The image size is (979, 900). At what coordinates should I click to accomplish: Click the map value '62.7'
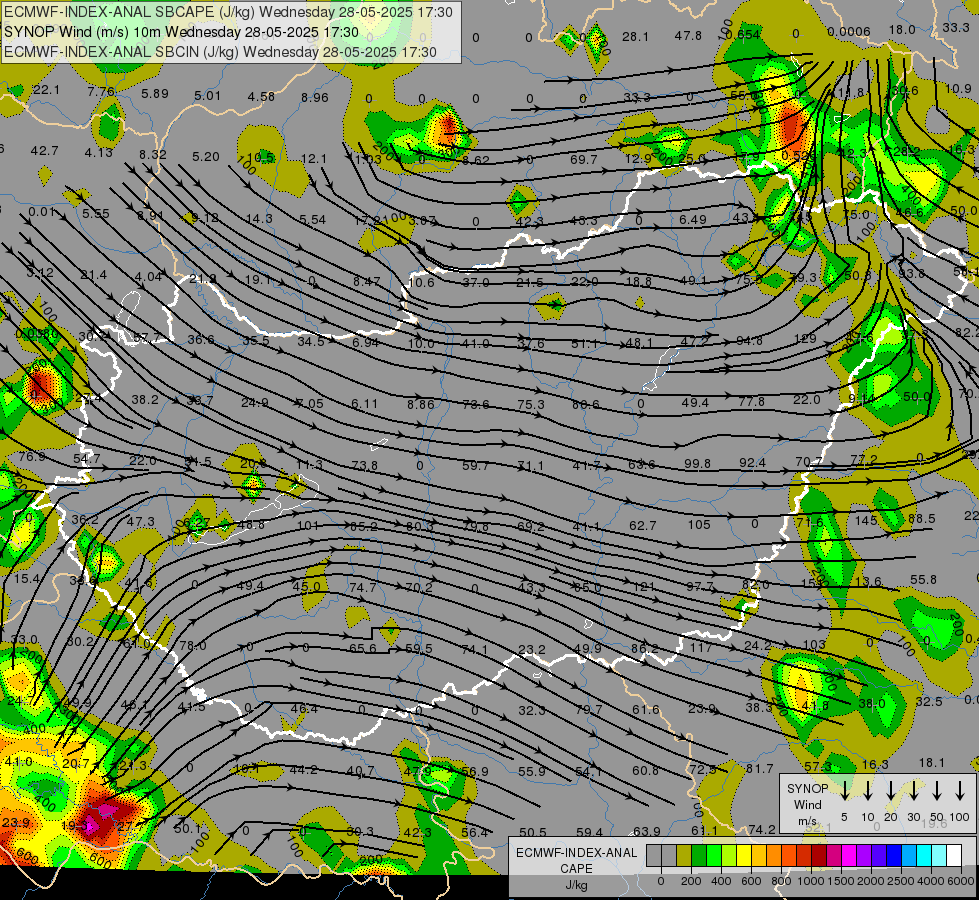tap(642, 526)
